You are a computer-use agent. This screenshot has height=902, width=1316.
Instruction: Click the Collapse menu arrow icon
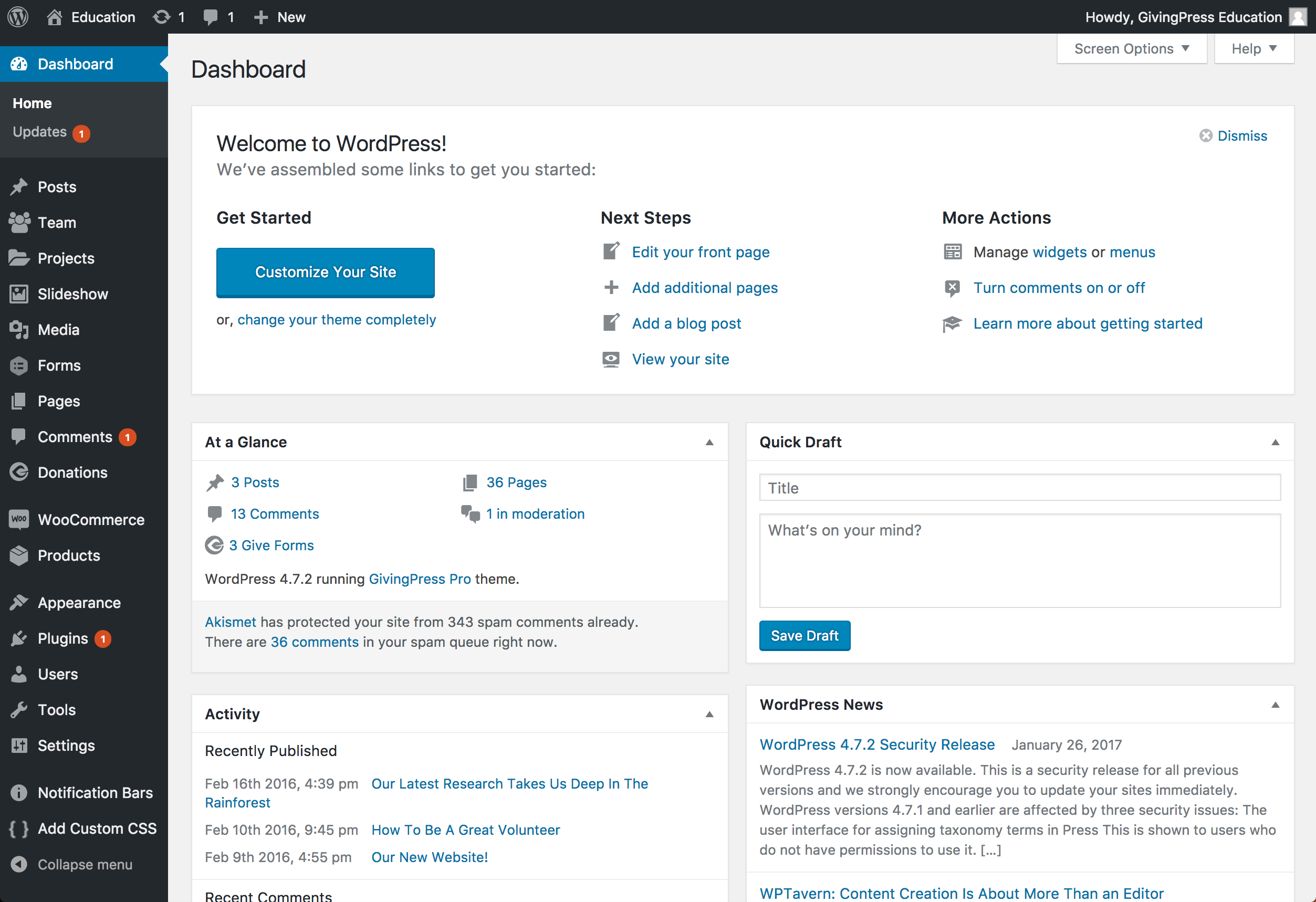point(19,864)
